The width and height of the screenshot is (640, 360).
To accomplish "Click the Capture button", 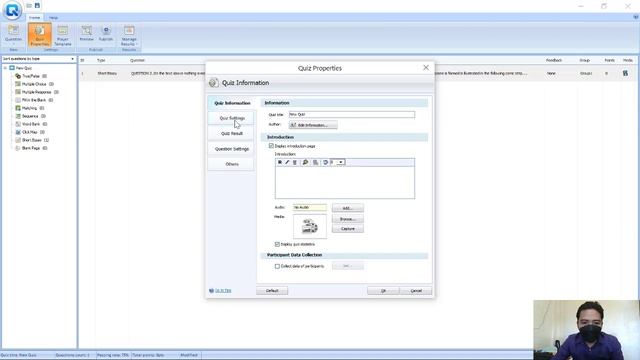I will tap(347, 229).
